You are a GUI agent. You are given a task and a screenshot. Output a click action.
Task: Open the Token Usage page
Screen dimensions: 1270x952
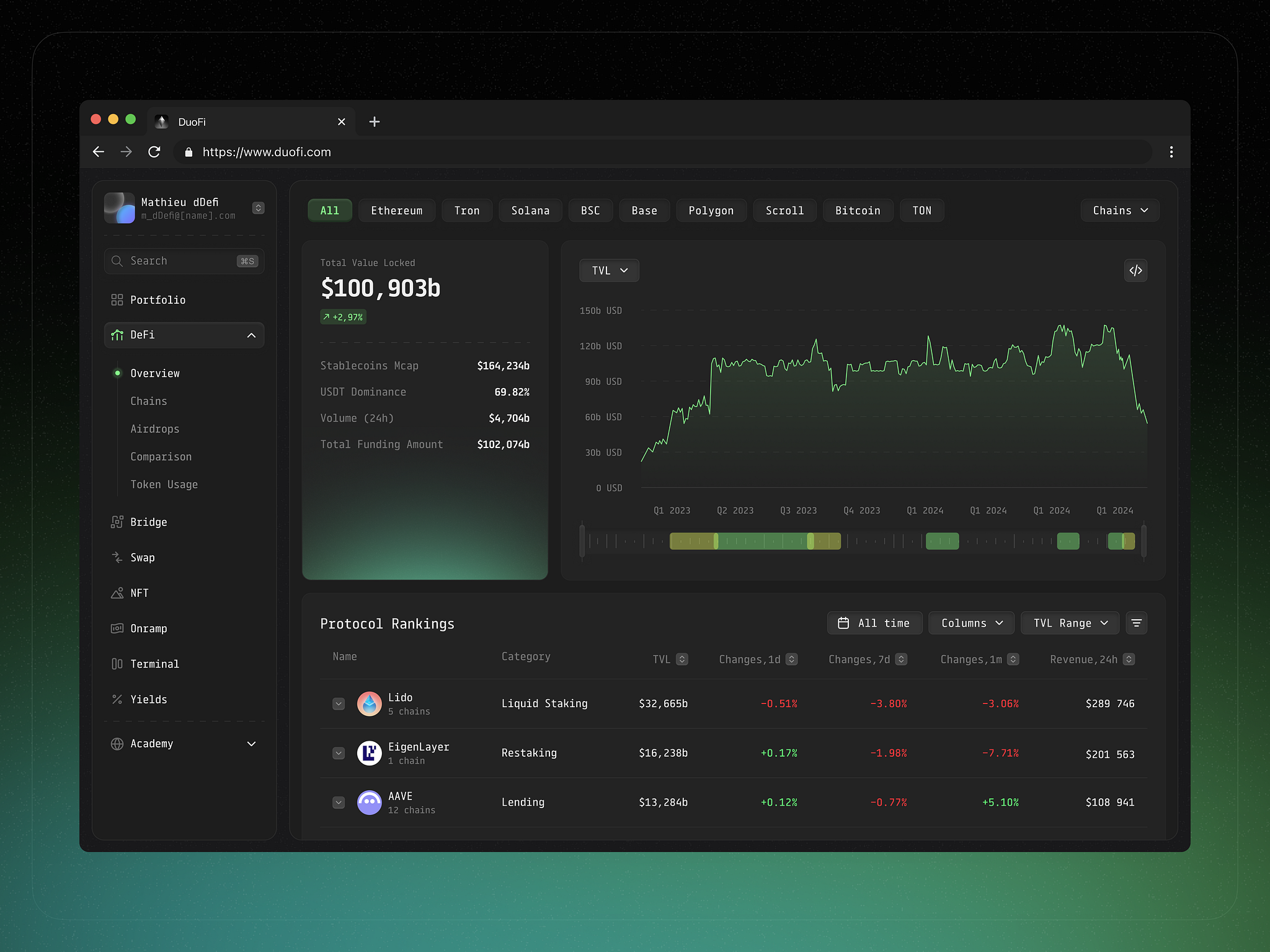point(164,484)
